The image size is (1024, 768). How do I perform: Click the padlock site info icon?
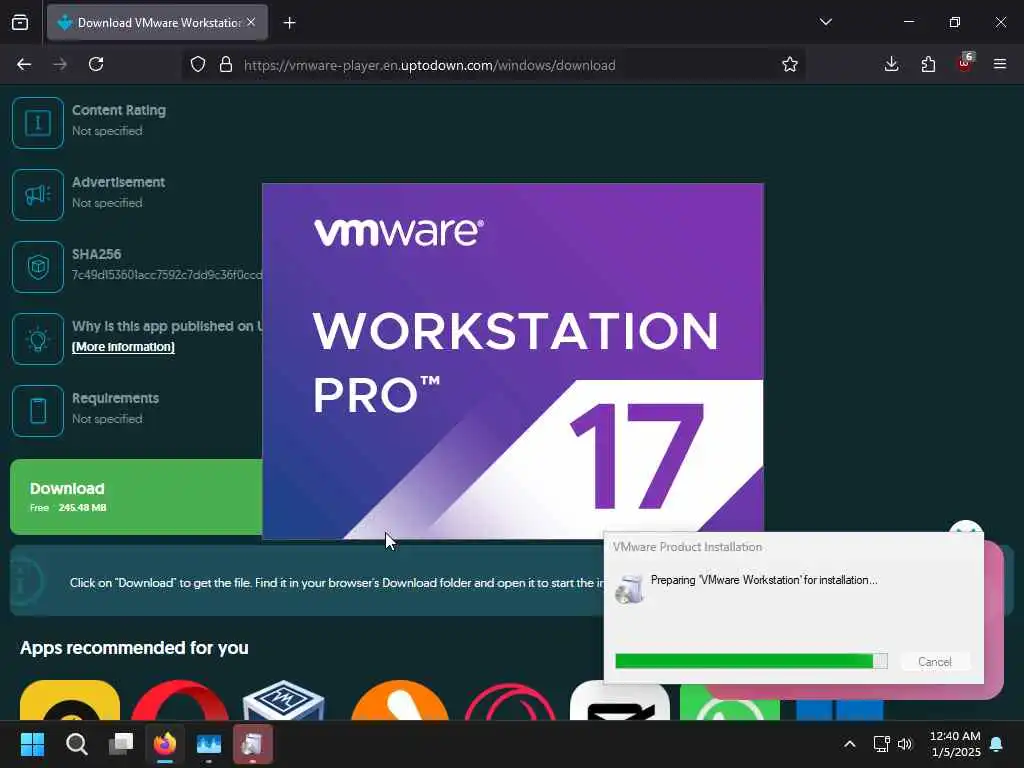tap(226, 65)
